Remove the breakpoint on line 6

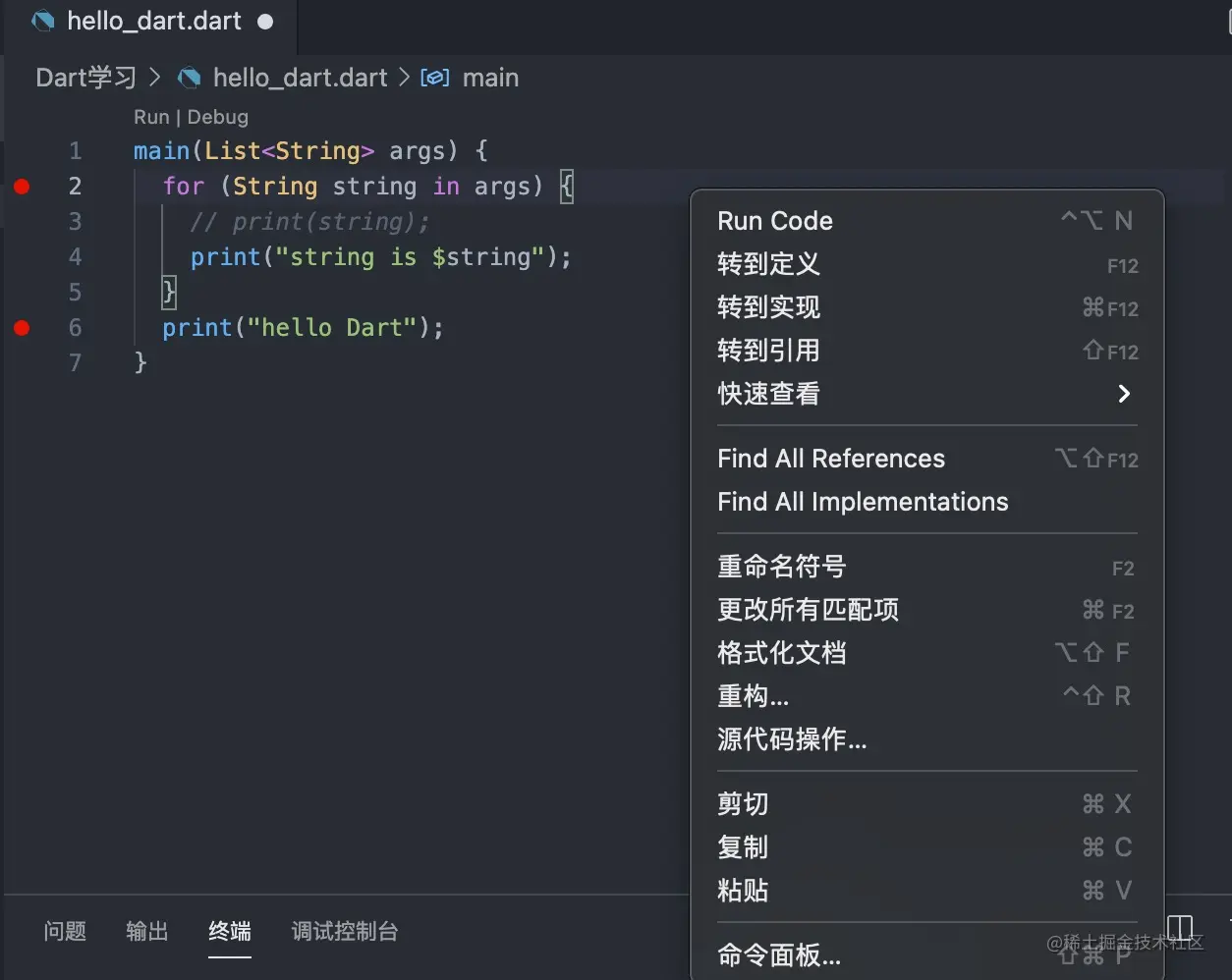(22, 327)
